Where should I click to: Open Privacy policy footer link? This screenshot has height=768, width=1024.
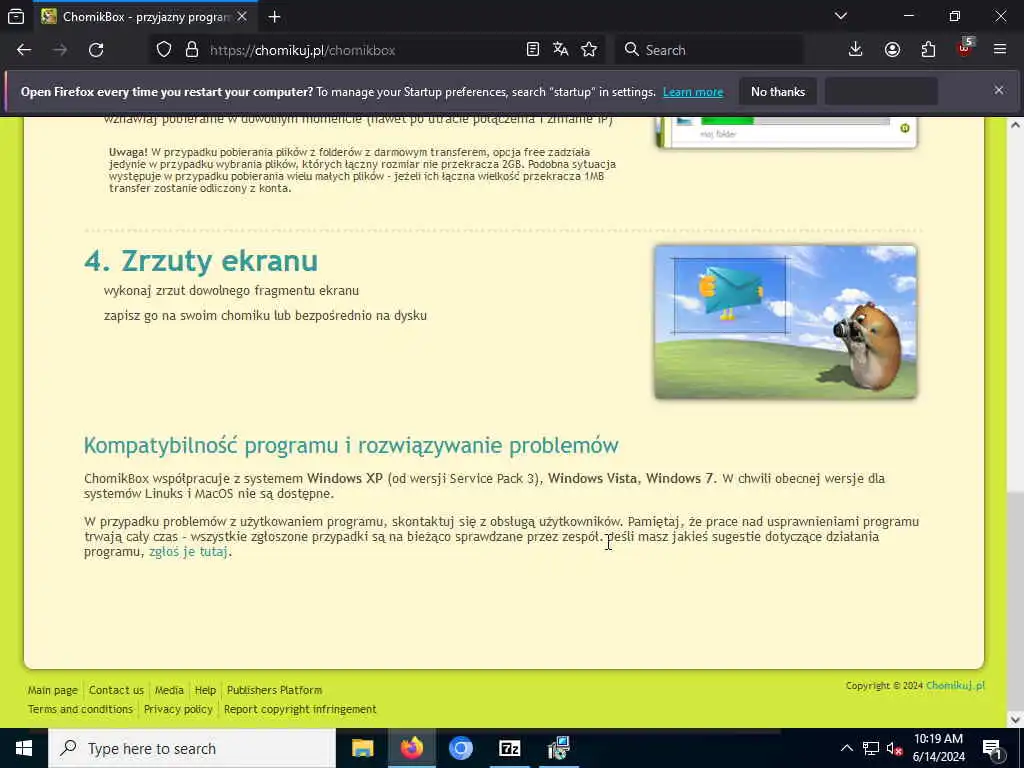(178, 709)
